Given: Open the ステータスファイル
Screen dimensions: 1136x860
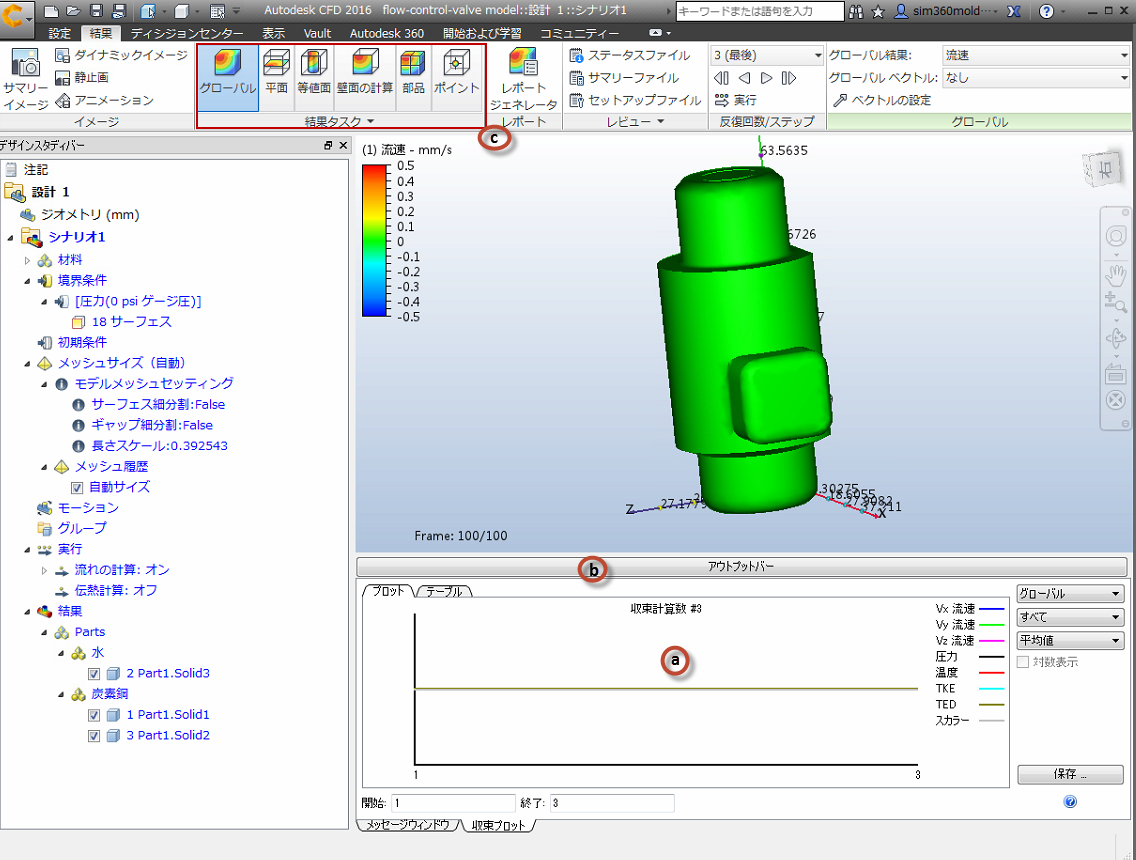Looking at the screenshot, I should [630, 55].
